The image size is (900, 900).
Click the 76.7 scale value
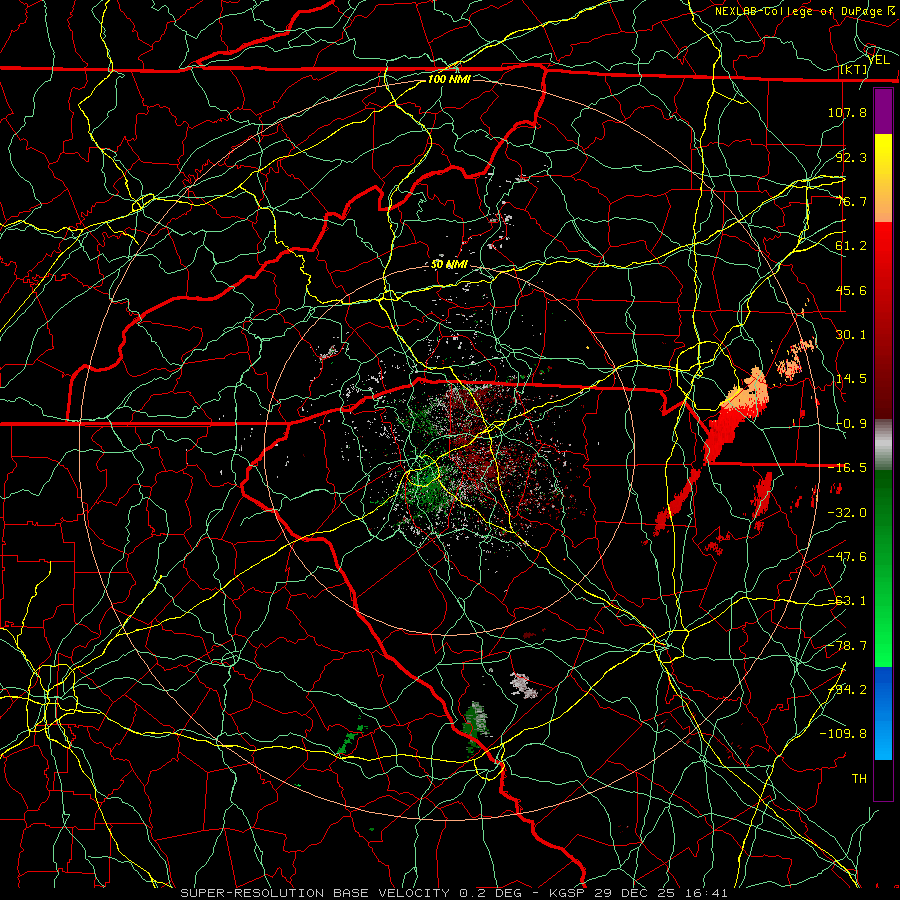click(x=851, y=201)
